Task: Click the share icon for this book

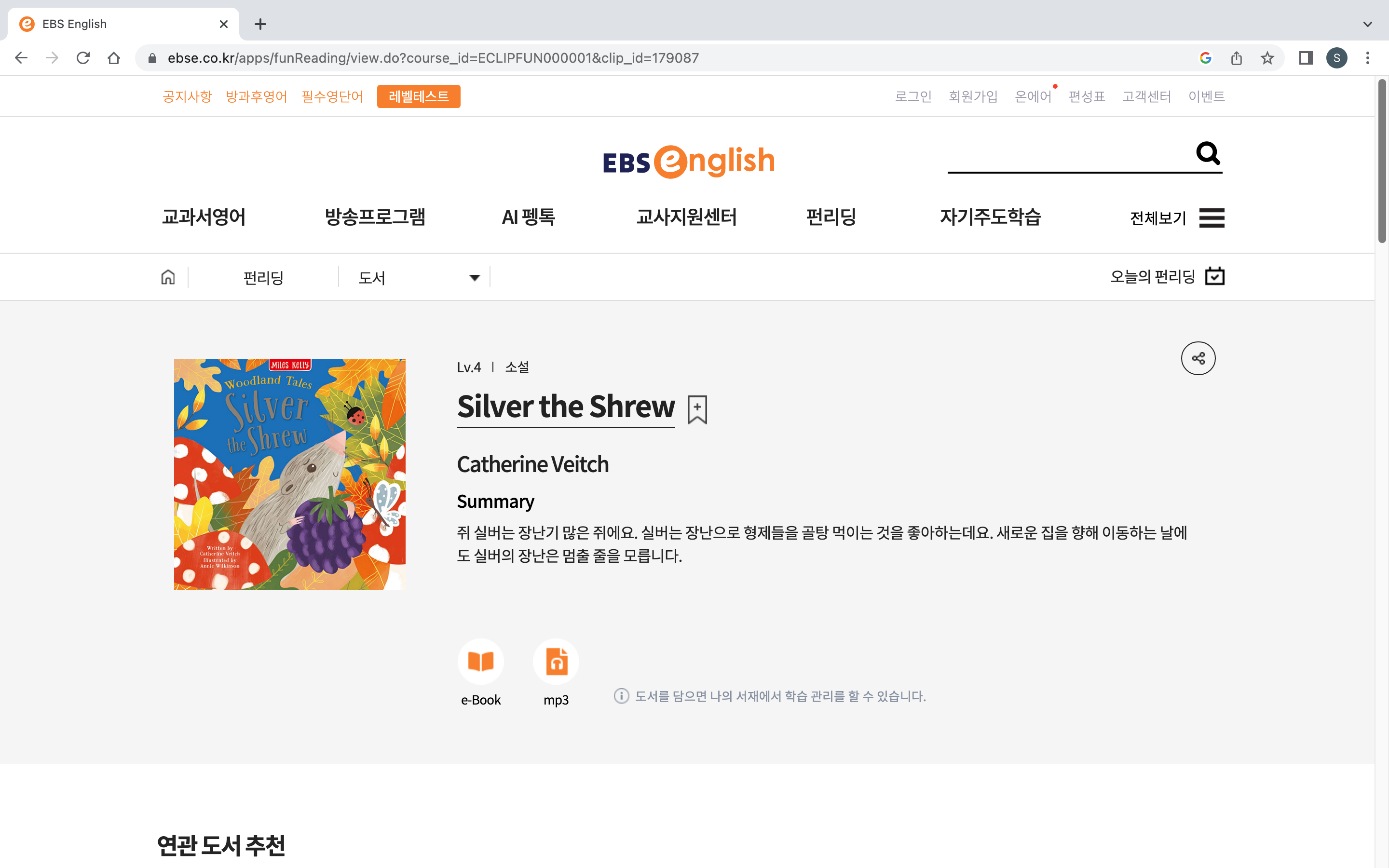Action: [x=1198, y=358]
